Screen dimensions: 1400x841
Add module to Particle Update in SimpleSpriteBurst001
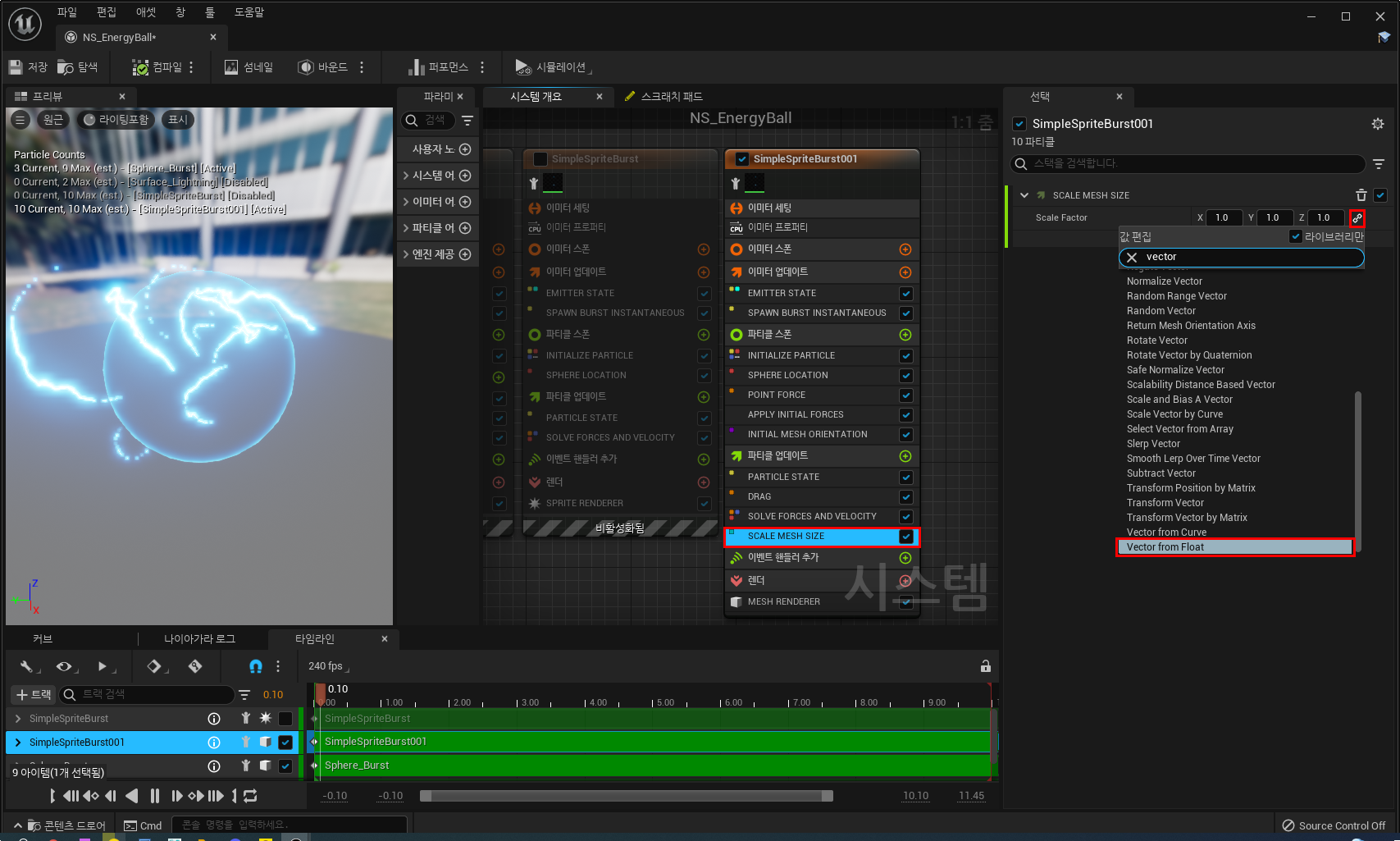pyautogui.click(x=905, y=456)
